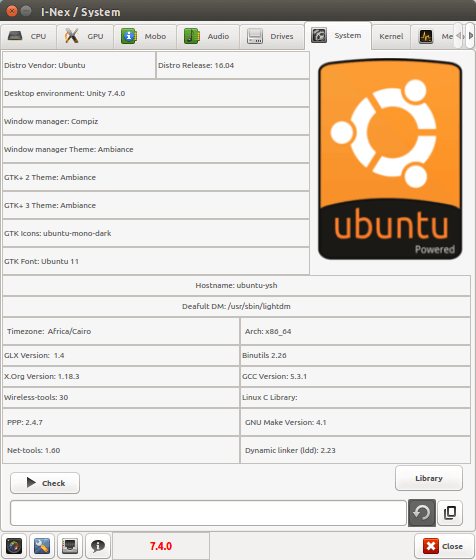The image size is (476, 560).
Task: Open the Library button
Action: (x=429, y=478)
